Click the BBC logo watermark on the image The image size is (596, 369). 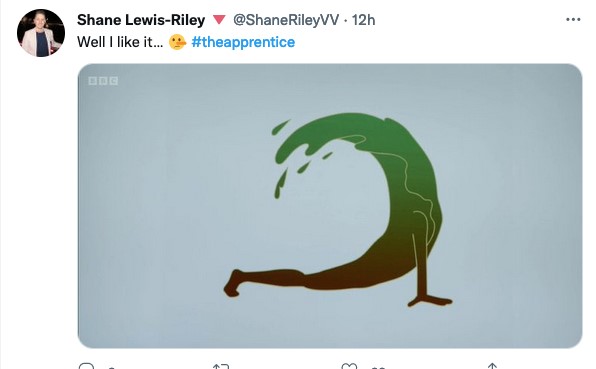103,81
